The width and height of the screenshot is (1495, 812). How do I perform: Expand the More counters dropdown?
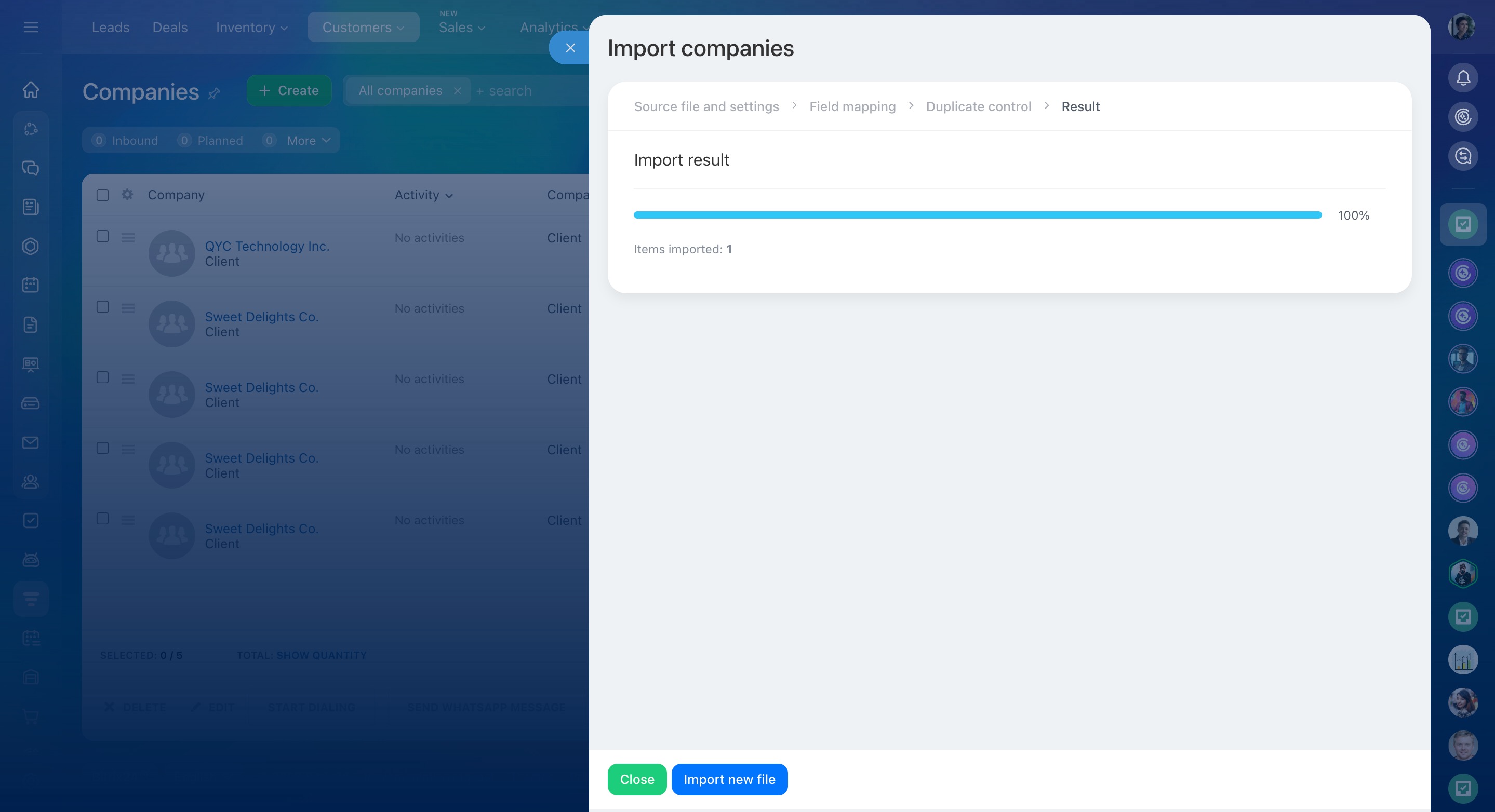click(x=308, y=141)
